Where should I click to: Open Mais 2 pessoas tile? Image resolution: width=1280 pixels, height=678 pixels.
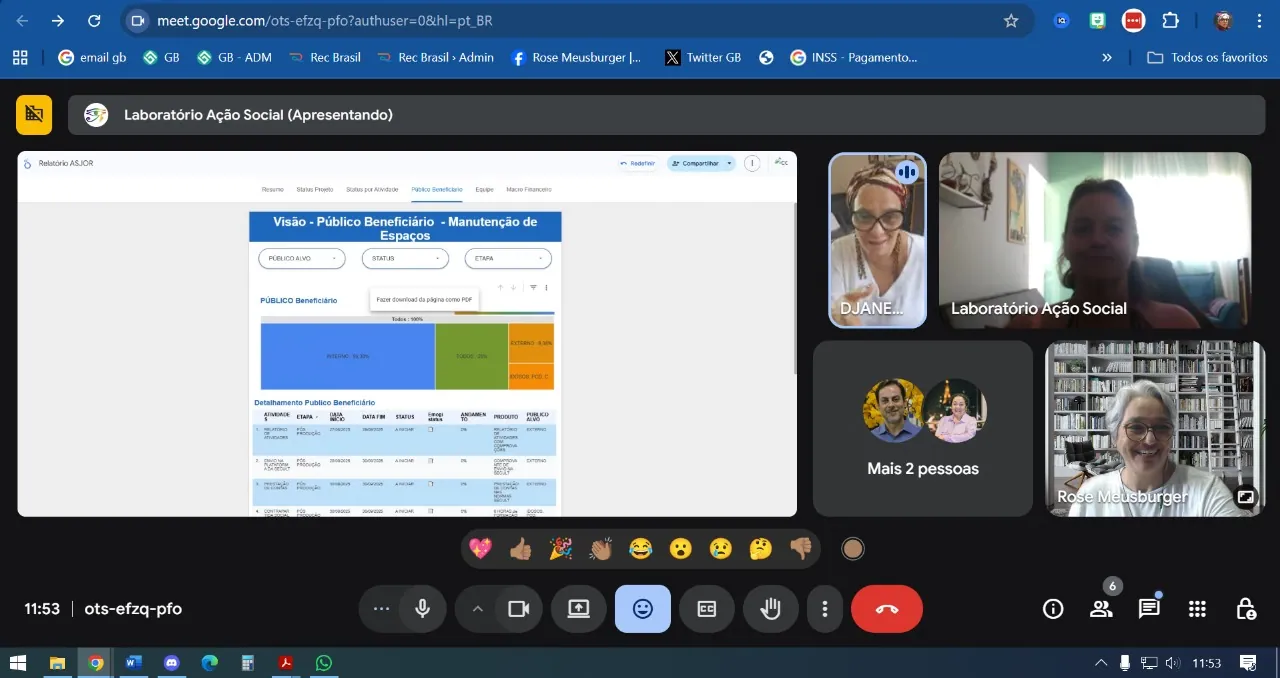[x=922, y=428]
